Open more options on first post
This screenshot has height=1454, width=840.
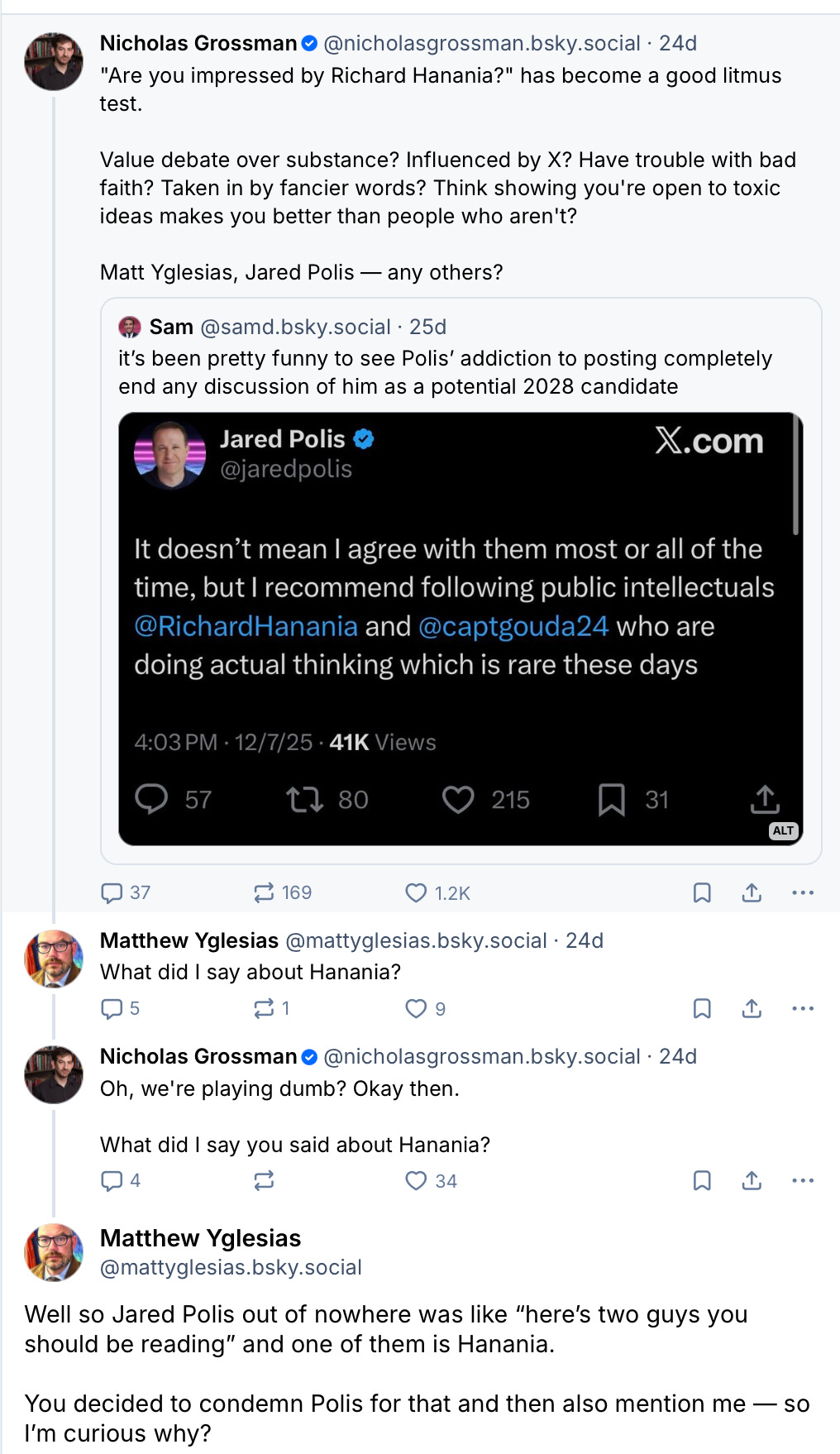(803, 892)
